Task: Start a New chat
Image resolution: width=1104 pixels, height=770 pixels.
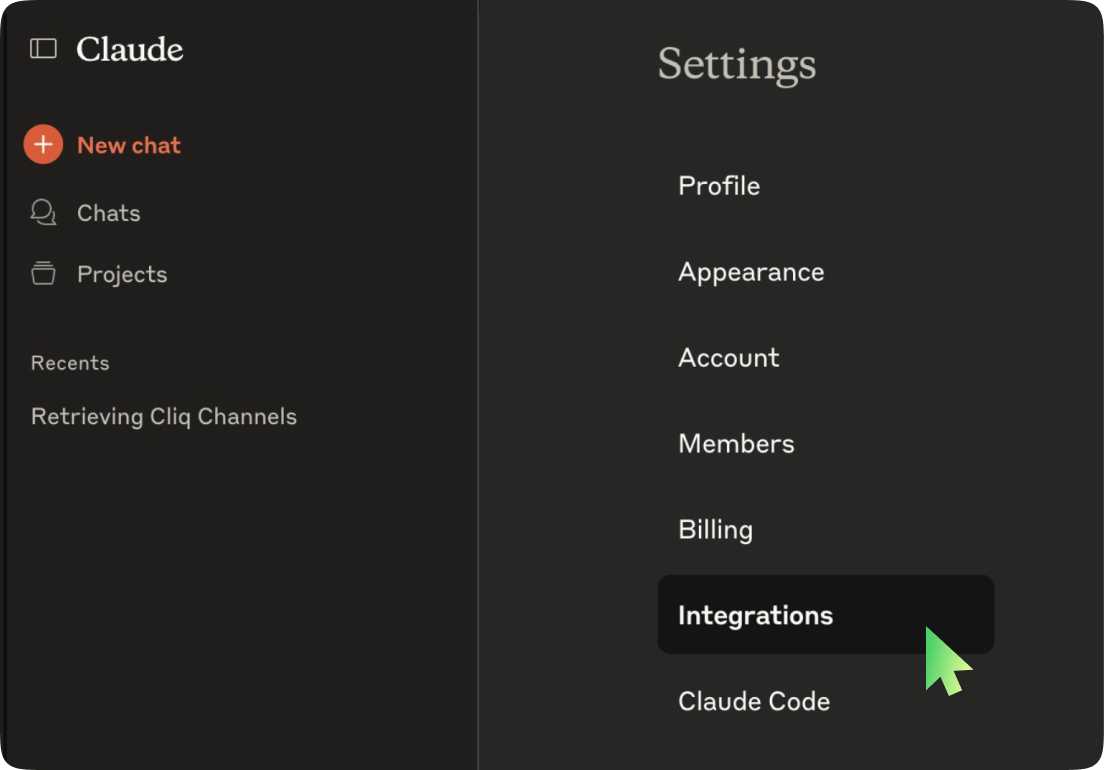Action: point(129,145)
